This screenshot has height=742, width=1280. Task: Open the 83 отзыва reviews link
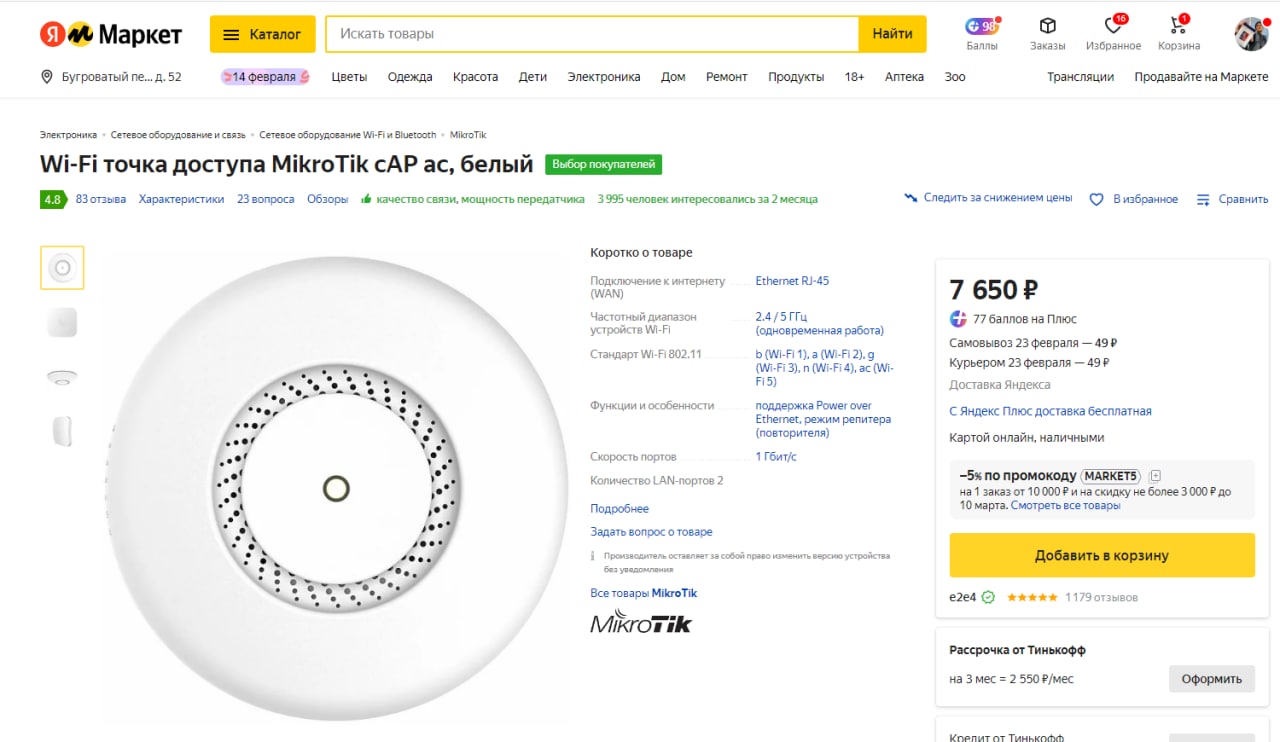pyautogui.click(x=101, y=199)
